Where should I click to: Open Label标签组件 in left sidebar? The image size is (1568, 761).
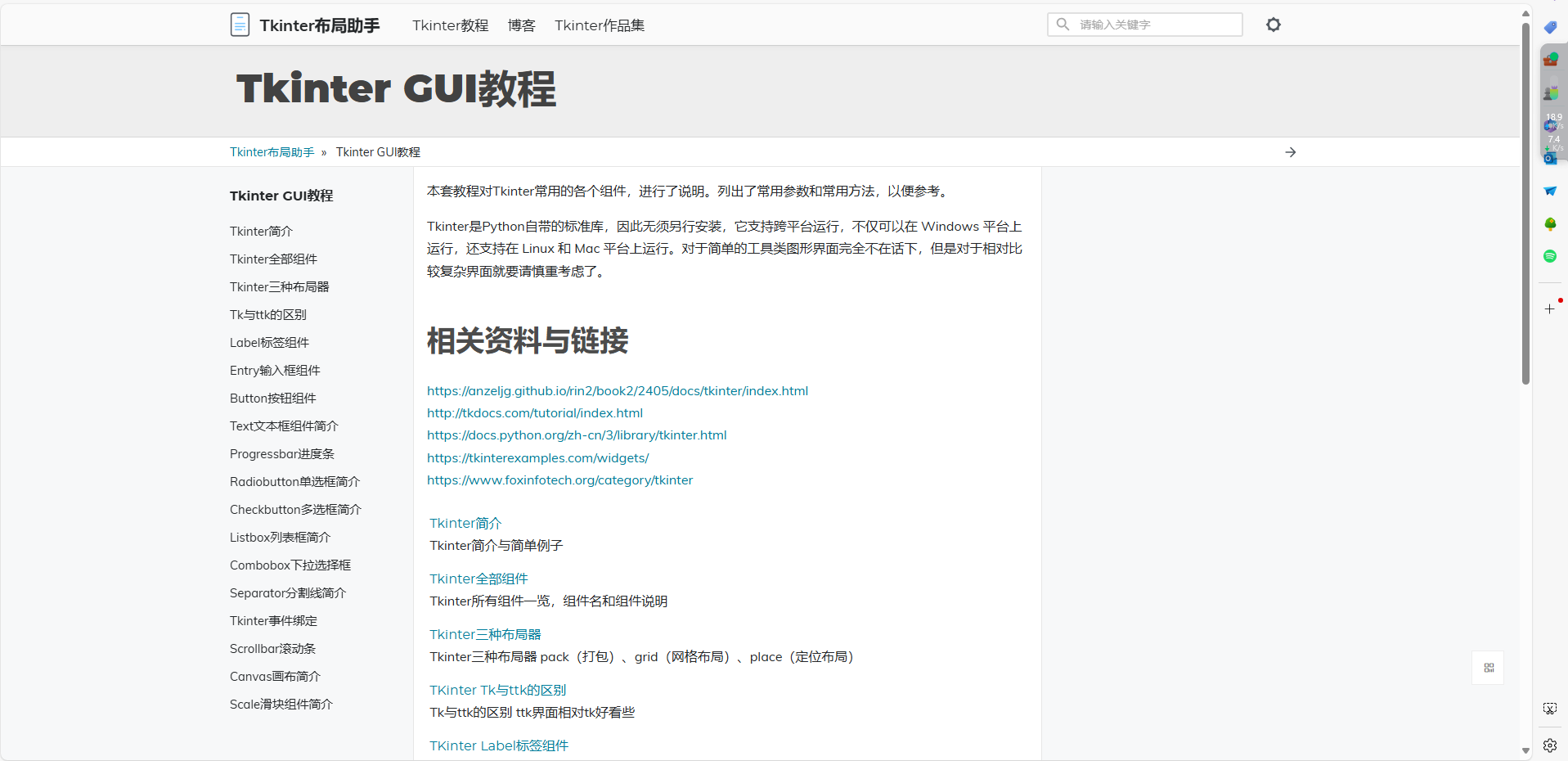click(x=269, y=343)
